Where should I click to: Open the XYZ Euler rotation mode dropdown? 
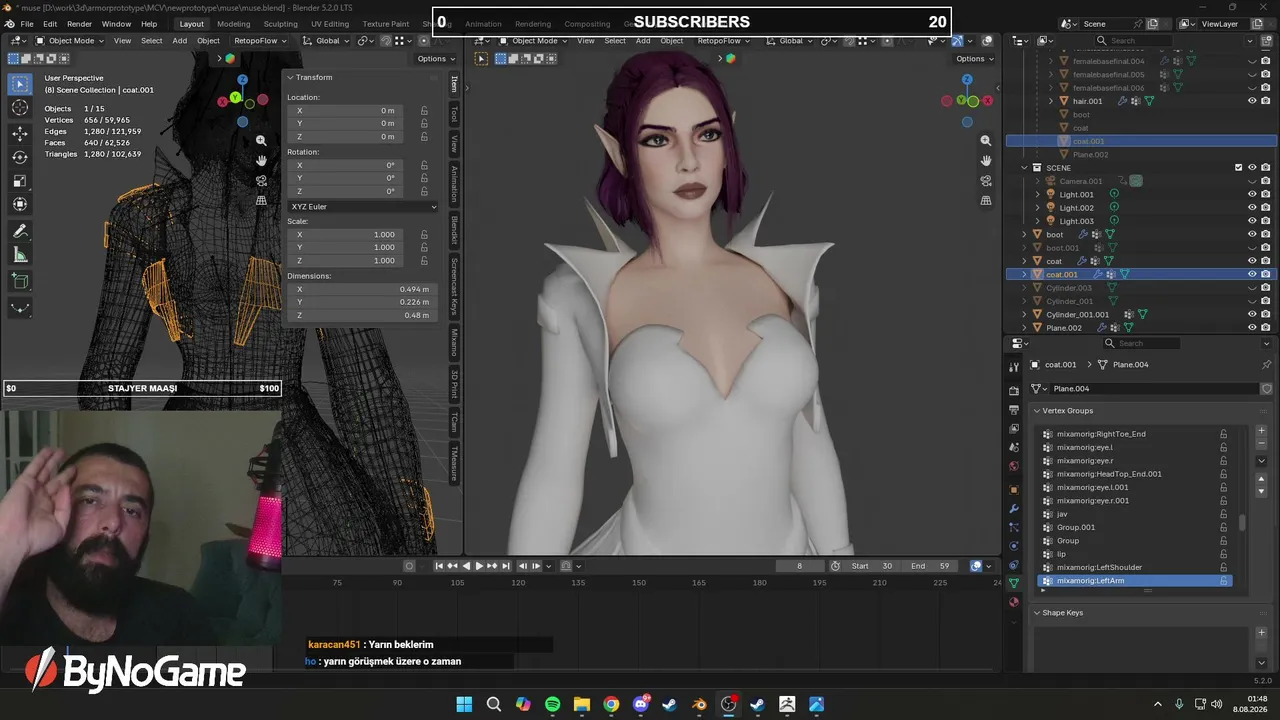coord(363,207)
